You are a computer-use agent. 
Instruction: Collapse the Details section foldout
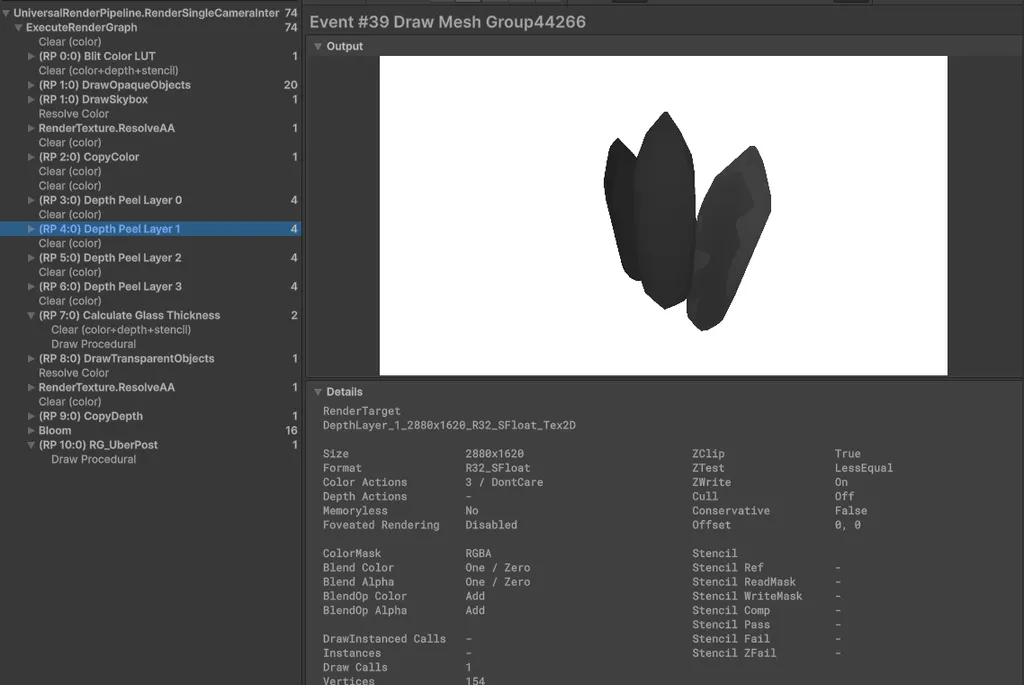(x=318, y=392)
